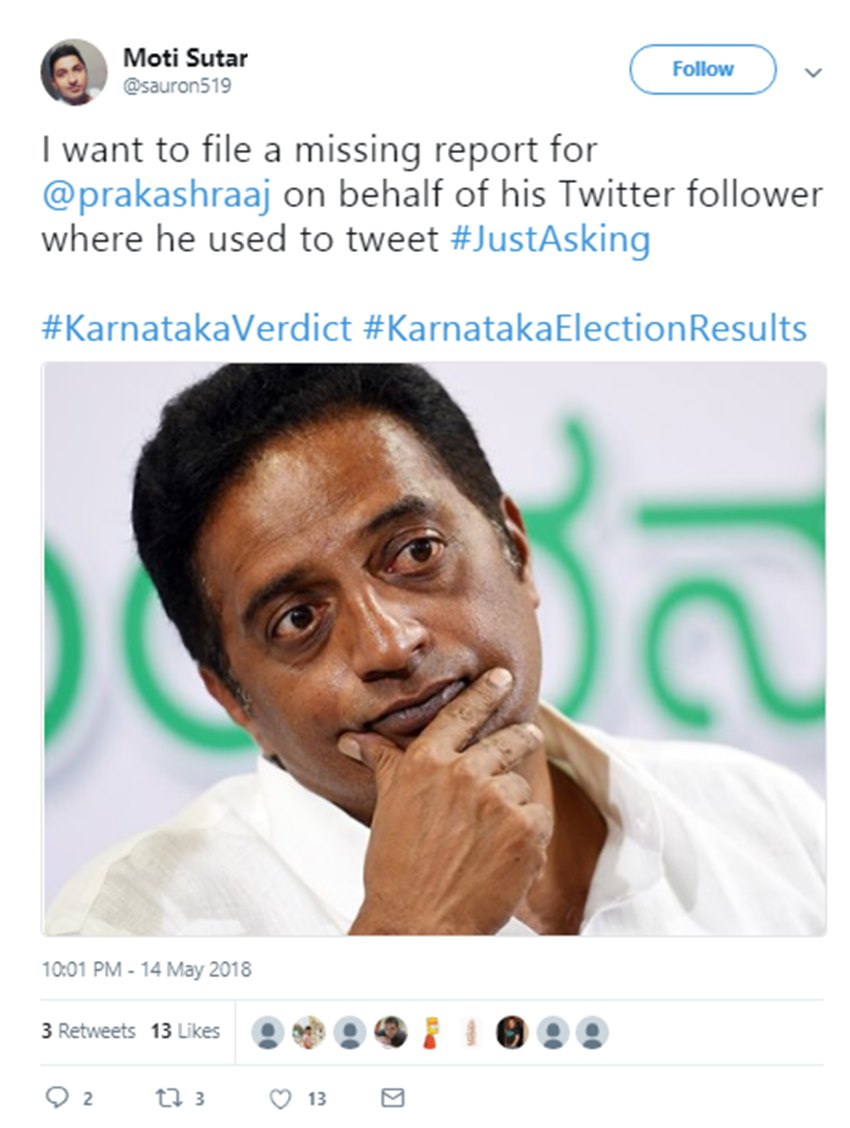Click the first liker's avatar
This screenshot has height=1128, width=850.
click(267, 1032)
